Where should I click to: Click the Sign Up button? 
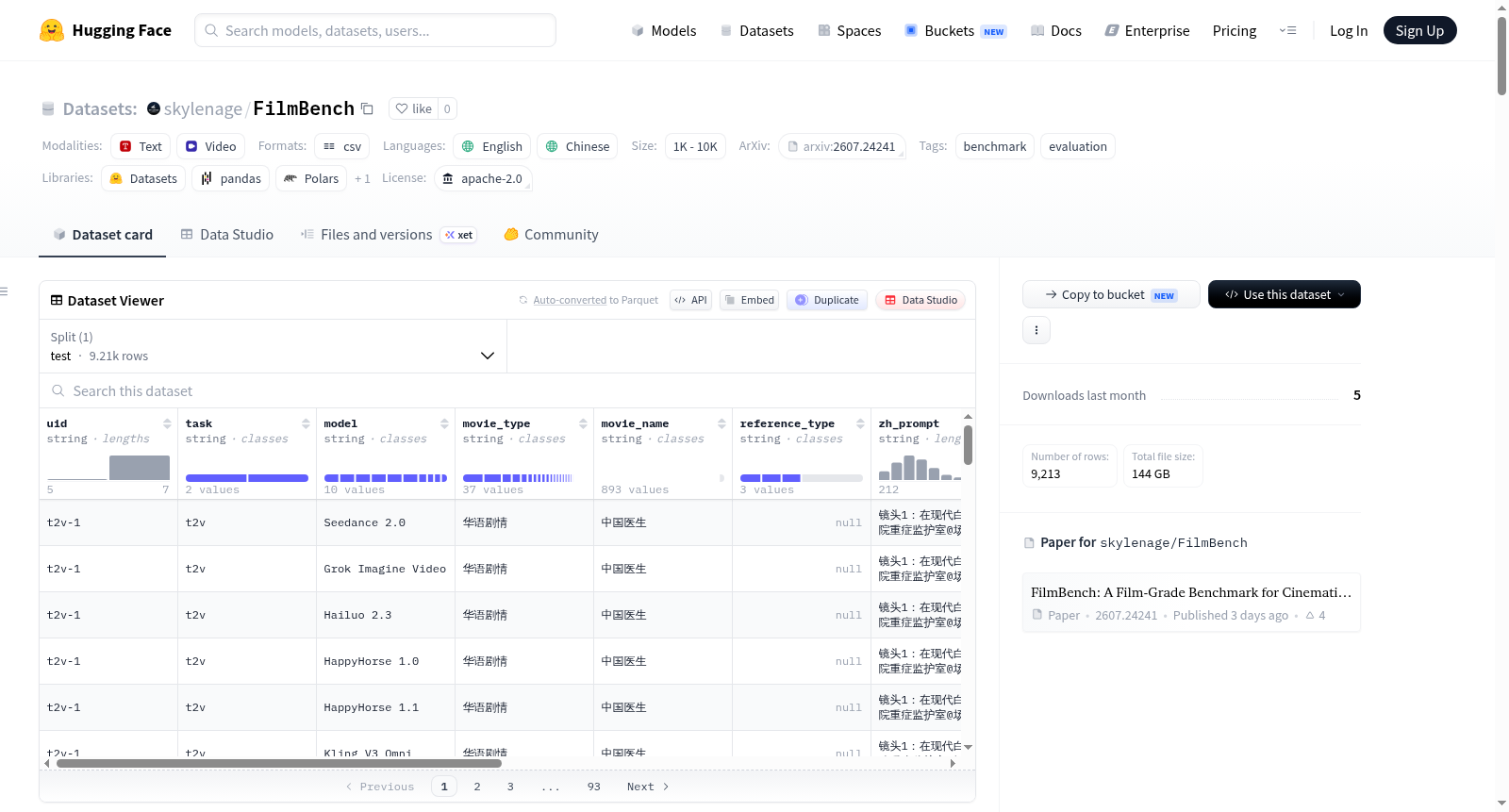[1420, 30]
